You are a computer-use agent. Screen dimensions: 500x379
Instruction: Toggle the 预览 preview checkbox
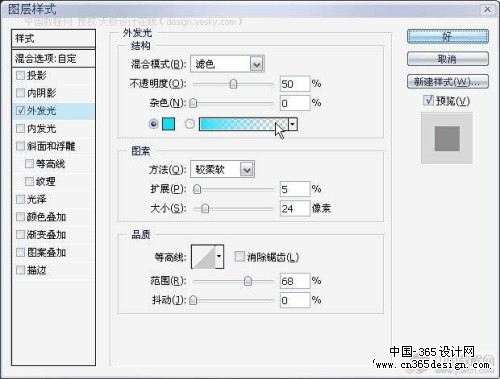coord(428,100)
